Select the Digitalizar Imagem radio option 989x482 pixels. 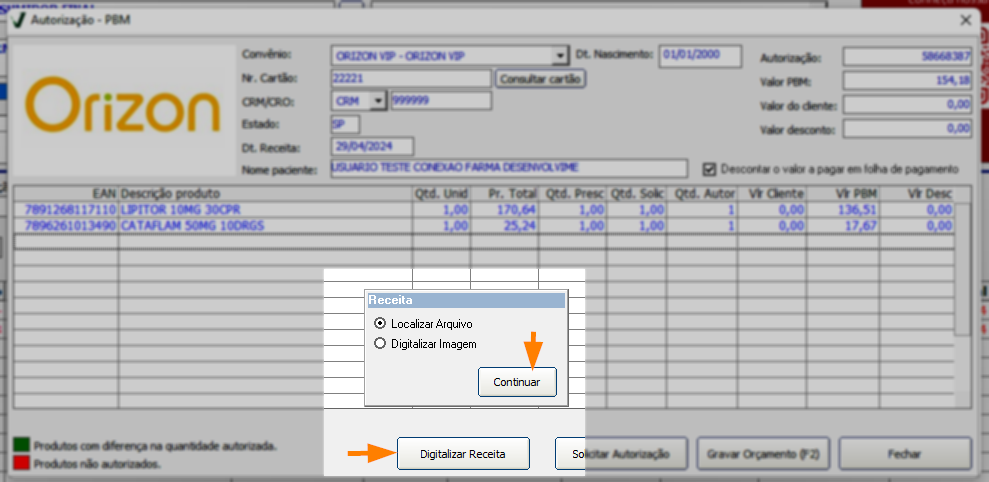[x=380, y=344]
